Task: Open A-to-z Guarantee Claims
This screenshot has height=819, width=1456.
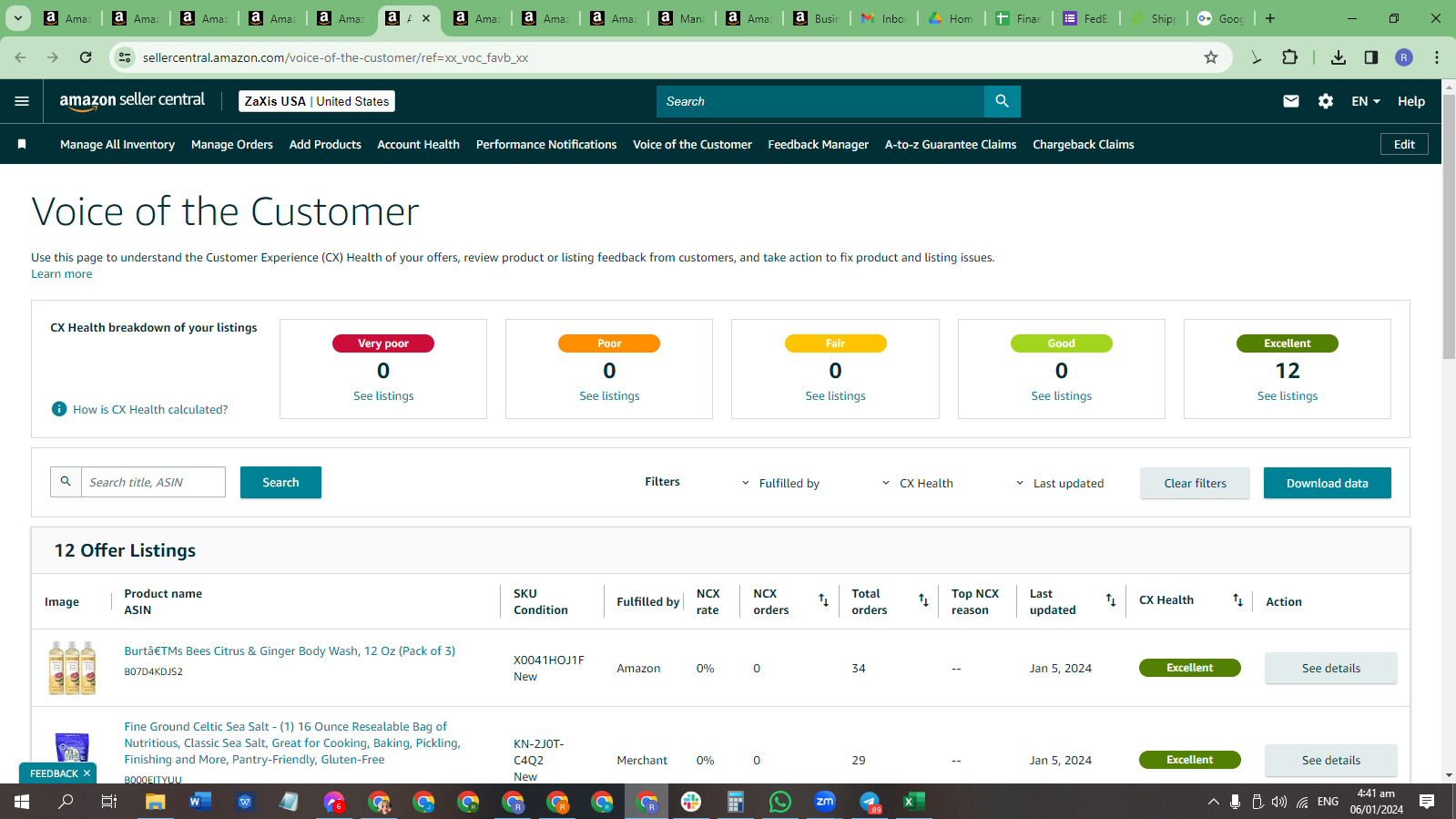Action: click(951, 144)
